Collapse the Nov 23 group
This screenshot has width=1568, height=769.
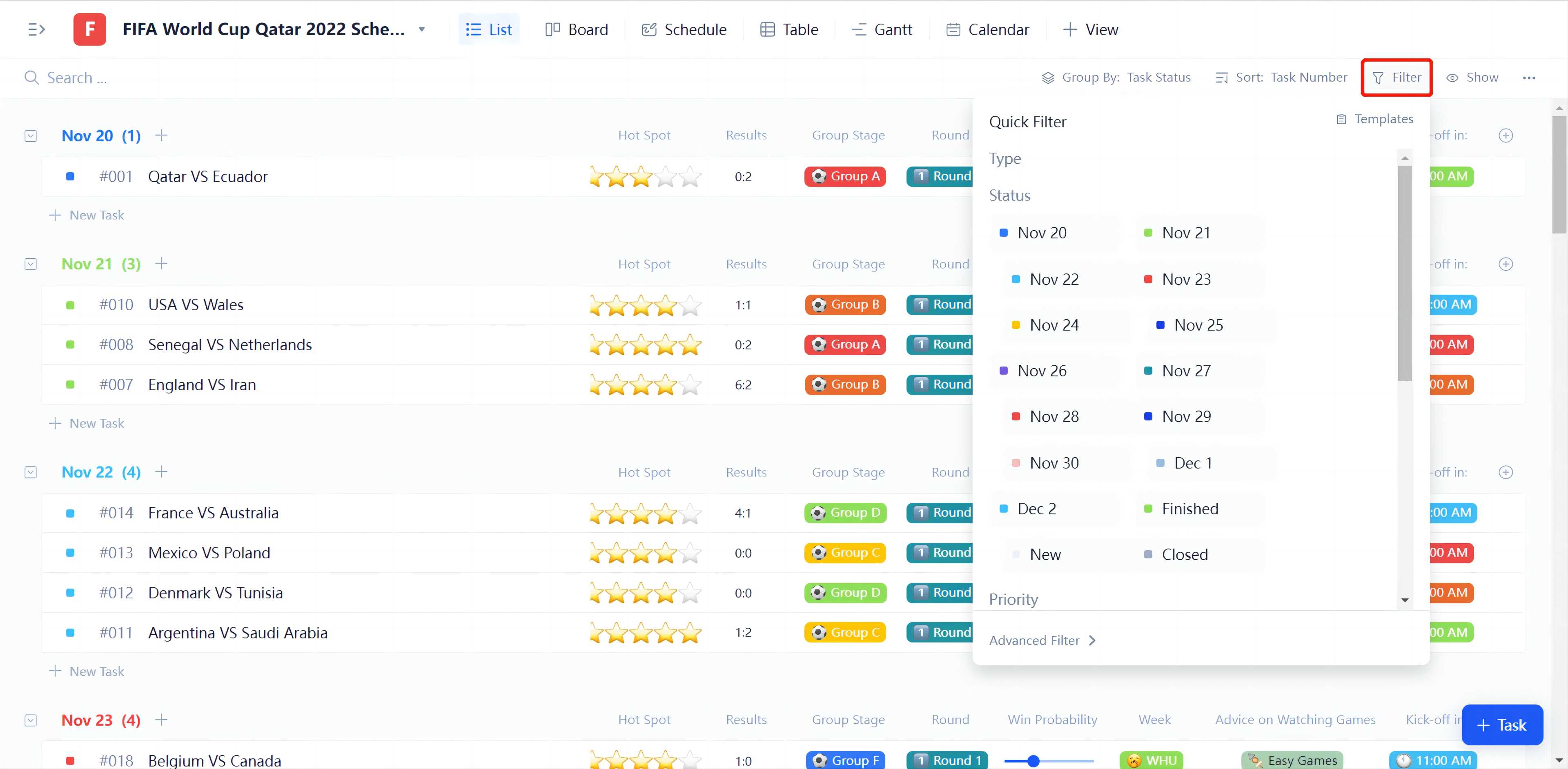coord(31,720)
